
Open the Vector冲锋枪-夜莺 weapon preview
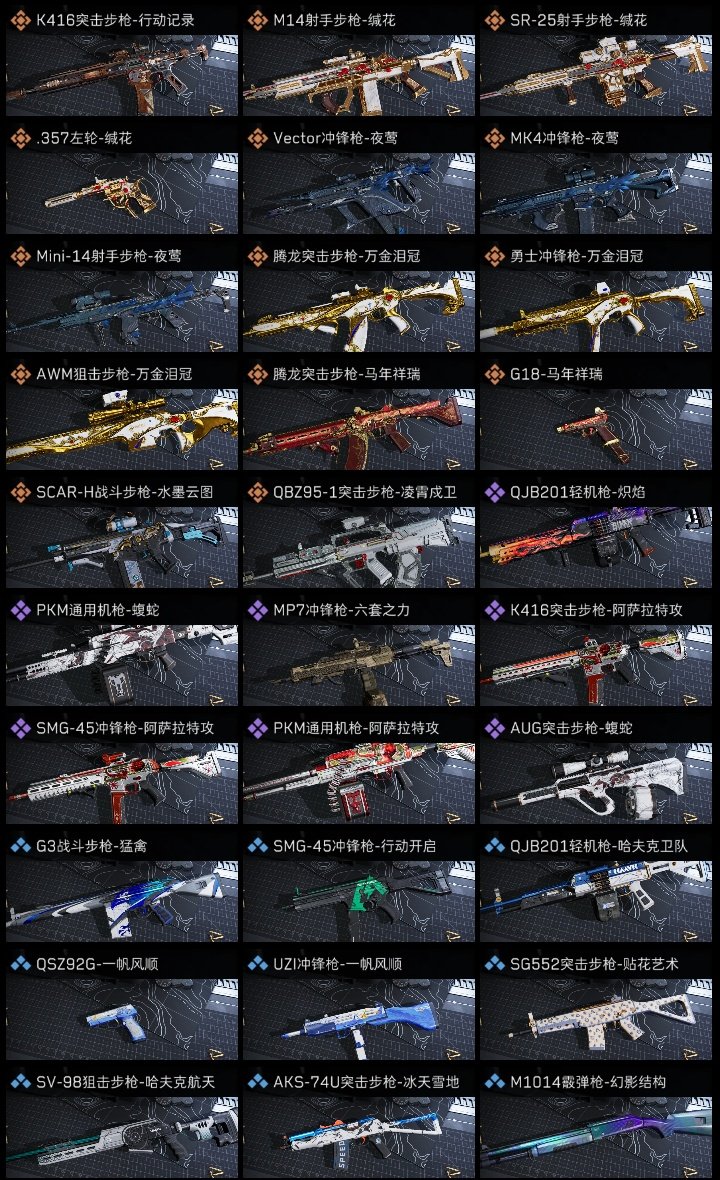(x=359, y=193)
